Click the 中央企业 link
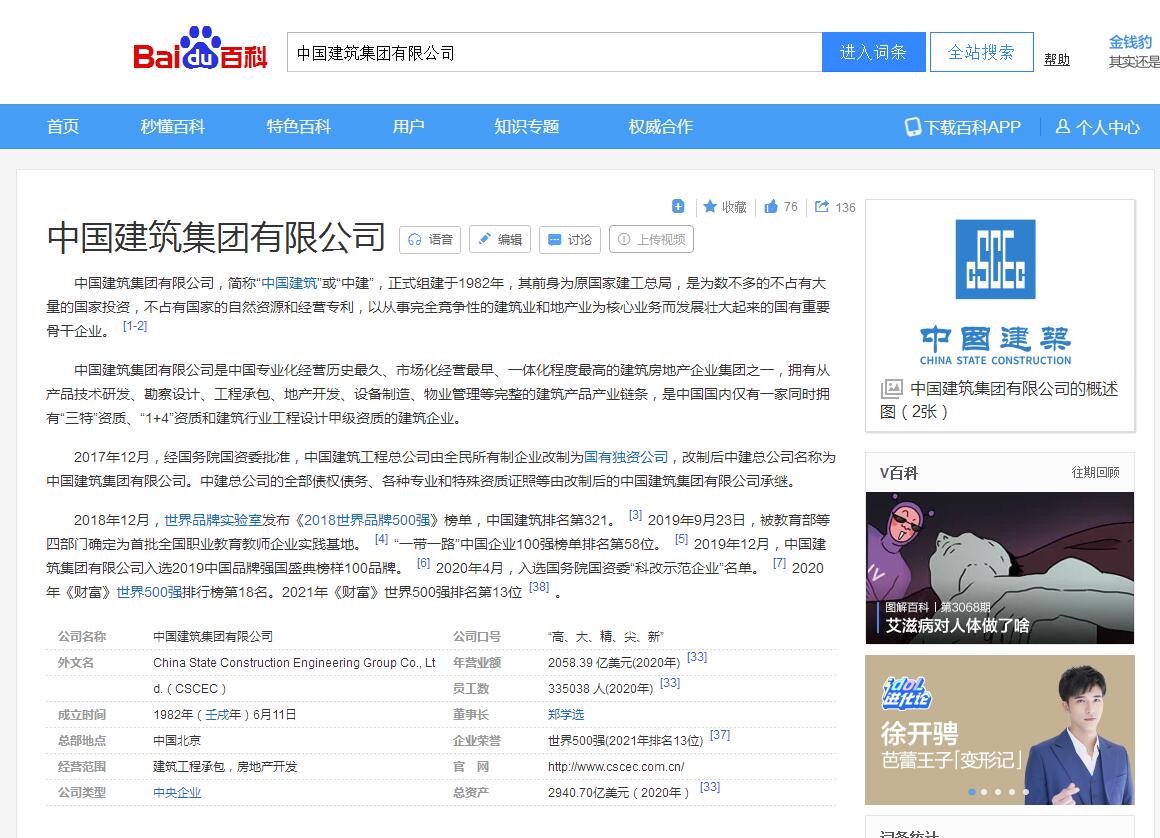The height and width of the screenshot is (838, 1160). (x=177, y=792)
